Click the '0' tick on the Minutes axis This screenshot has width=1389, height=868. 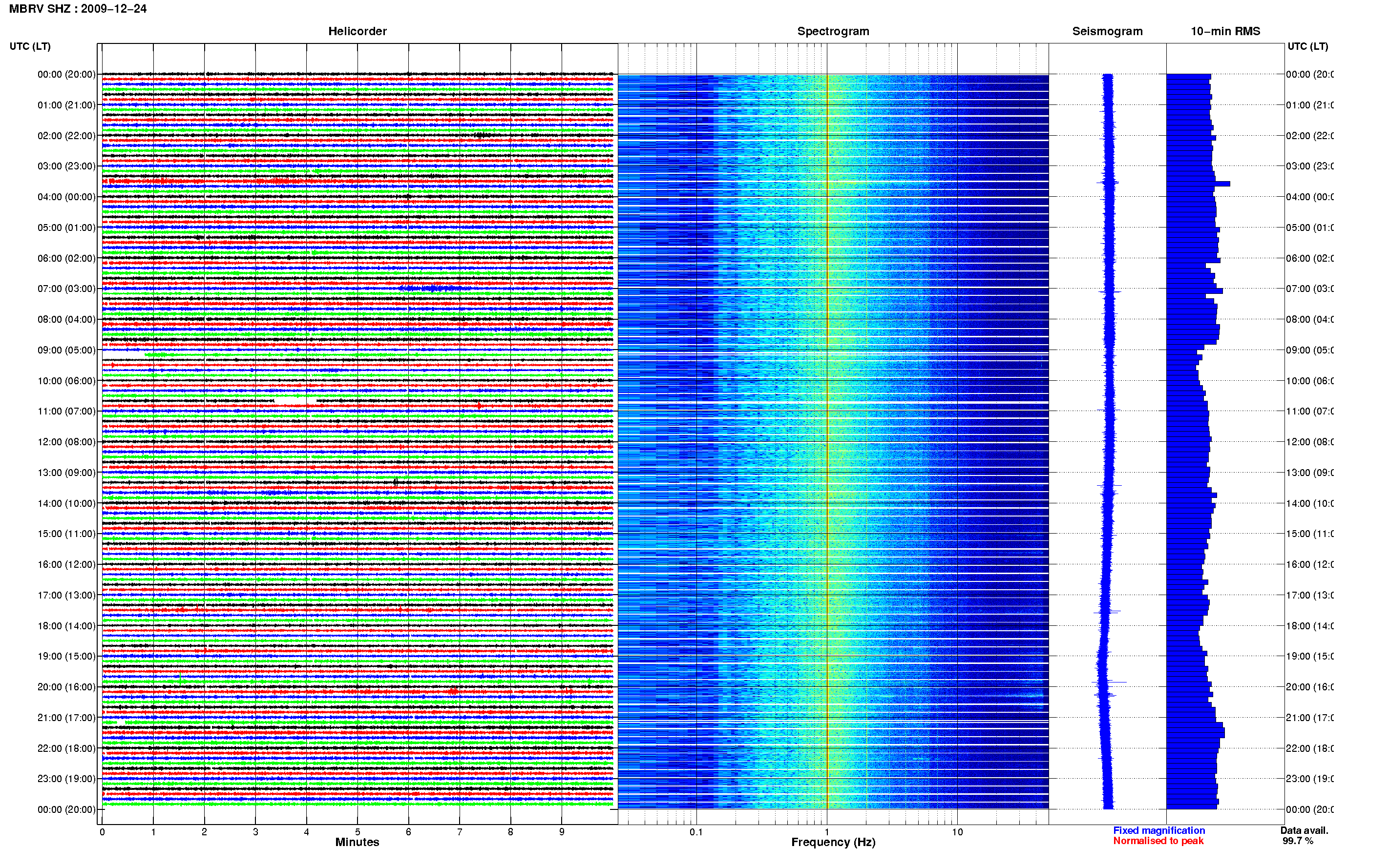coord(102,831)
